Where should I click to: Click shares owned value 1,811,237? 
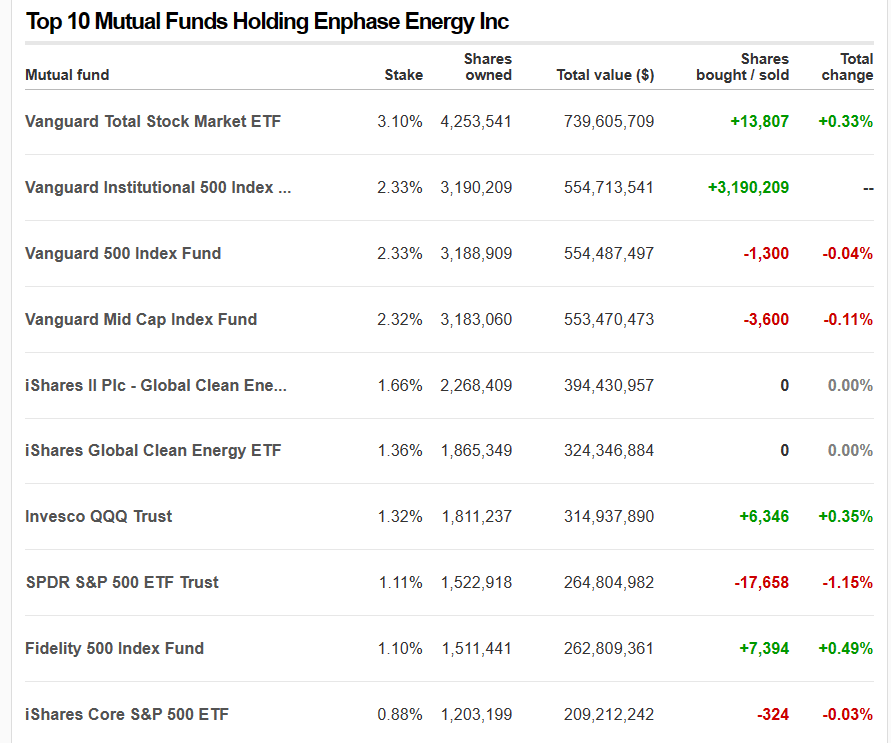[477, 516]
